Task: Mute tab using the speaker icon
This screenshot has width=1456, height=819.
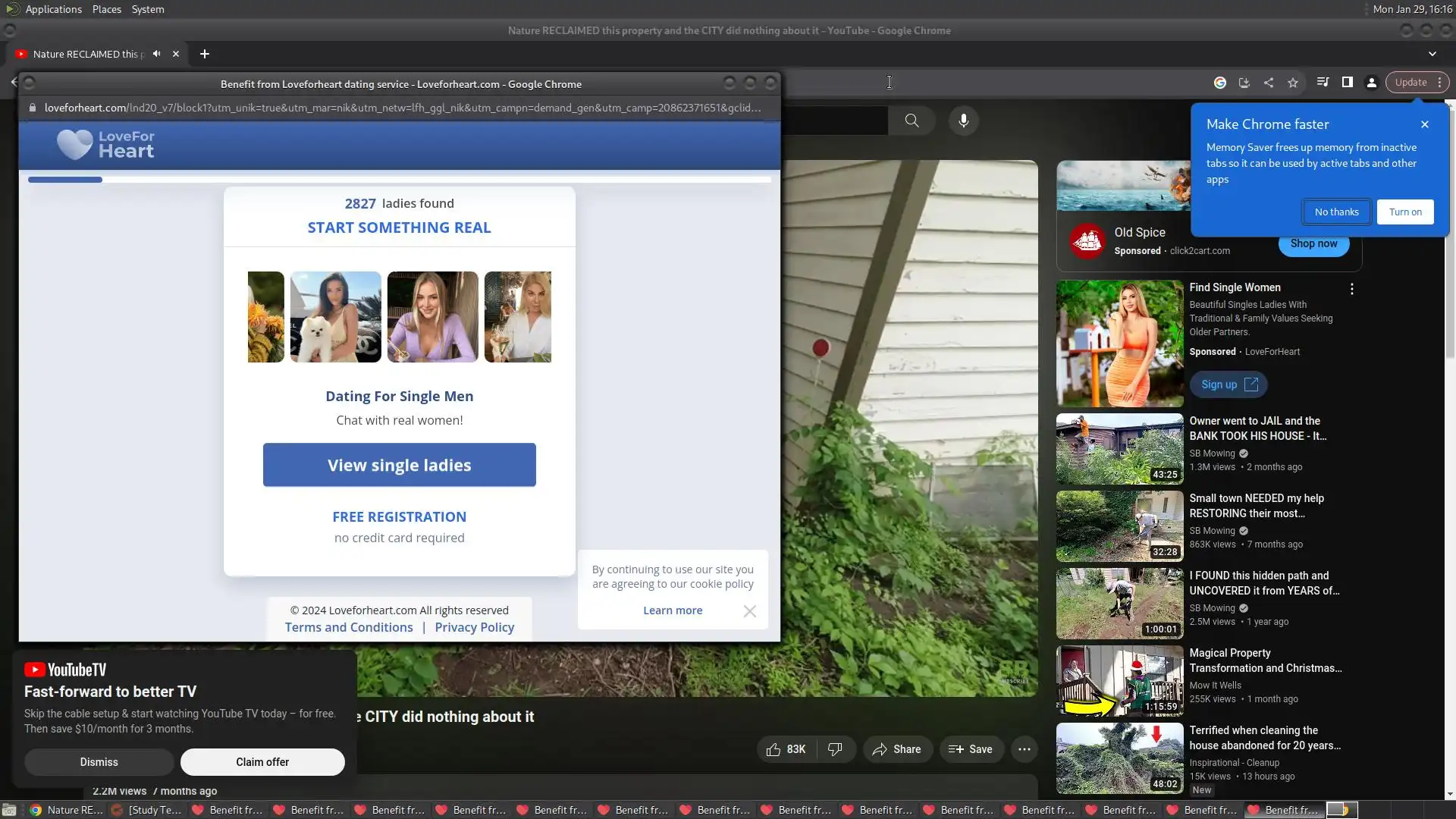Action: pos(156,54)
